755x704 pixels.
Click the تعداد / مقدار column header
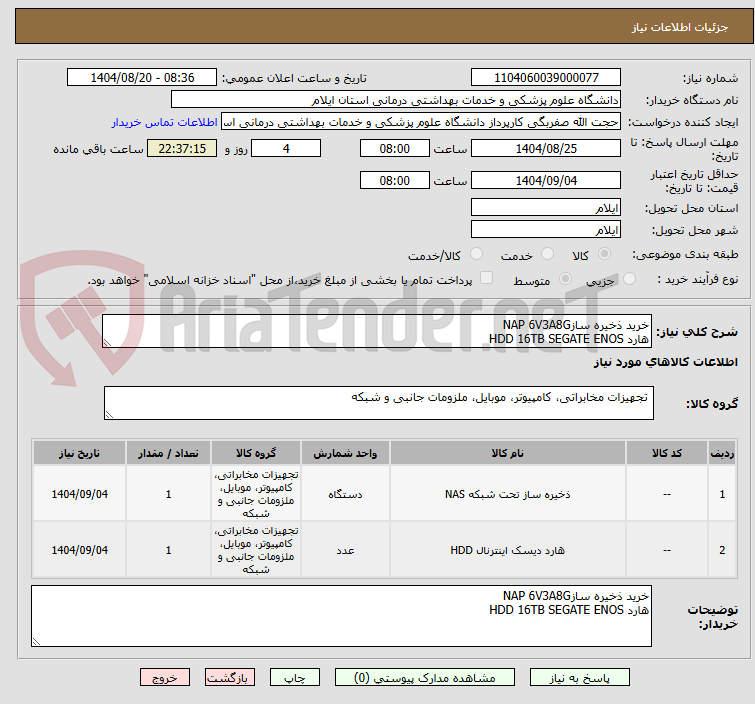168,453
